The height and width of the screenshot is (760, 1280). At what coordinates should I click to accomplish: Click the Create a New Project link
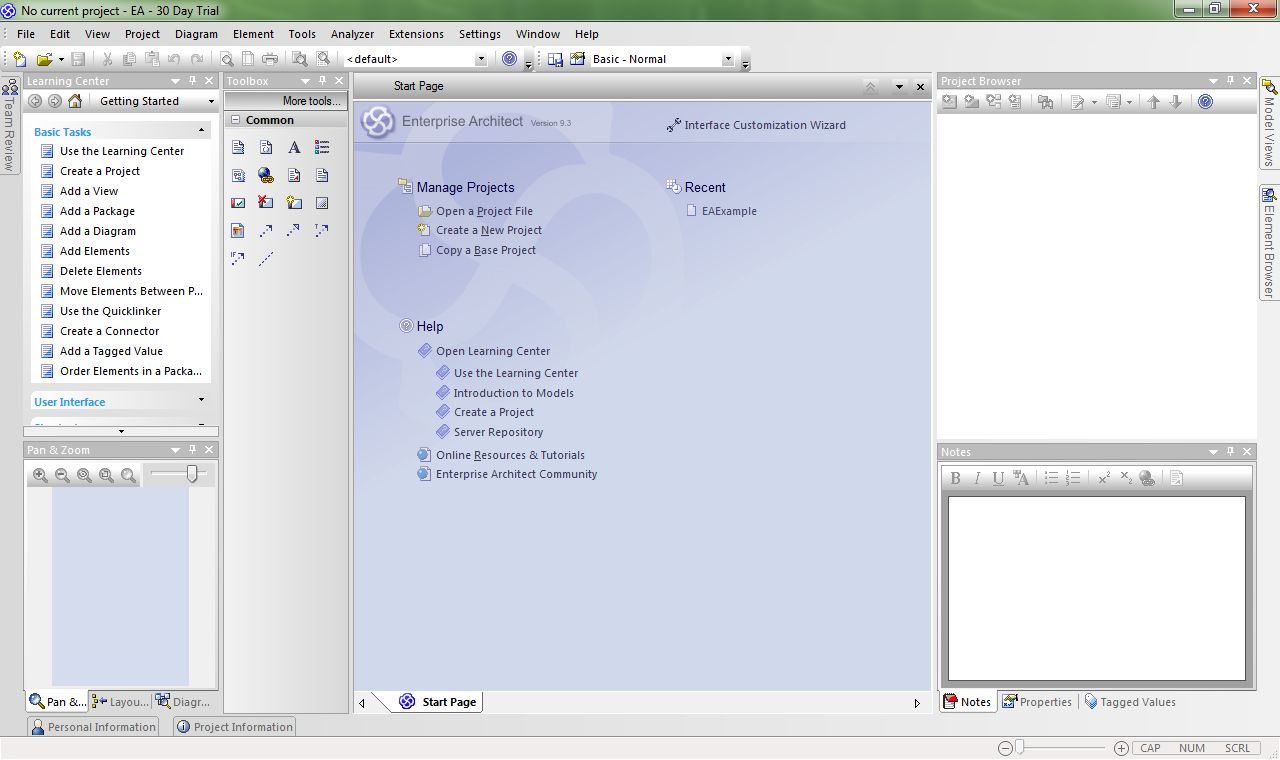coord(489,230)
